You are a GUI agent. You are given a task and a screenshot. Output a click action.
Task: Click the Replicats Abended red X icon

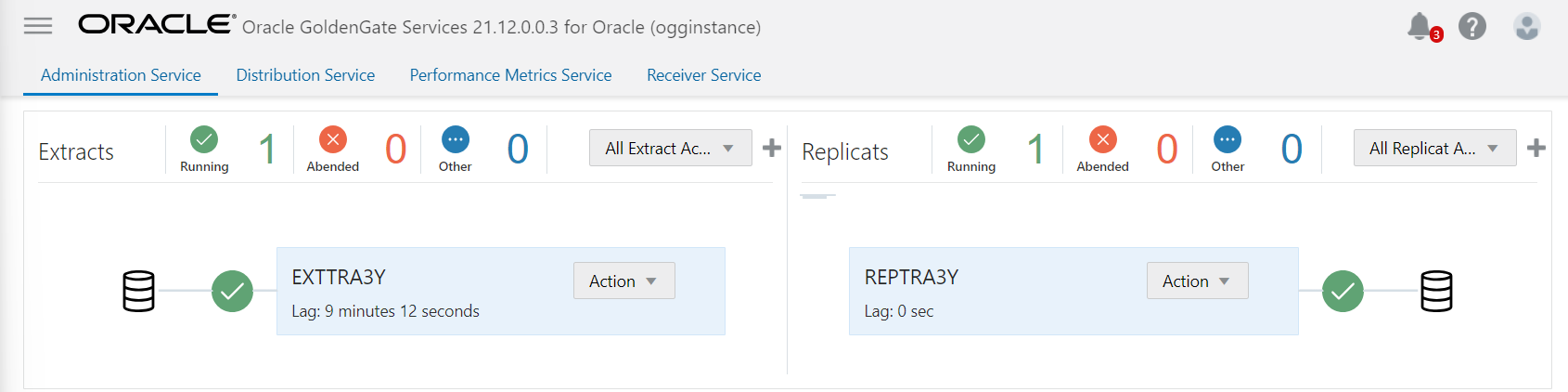(1103, 139)
